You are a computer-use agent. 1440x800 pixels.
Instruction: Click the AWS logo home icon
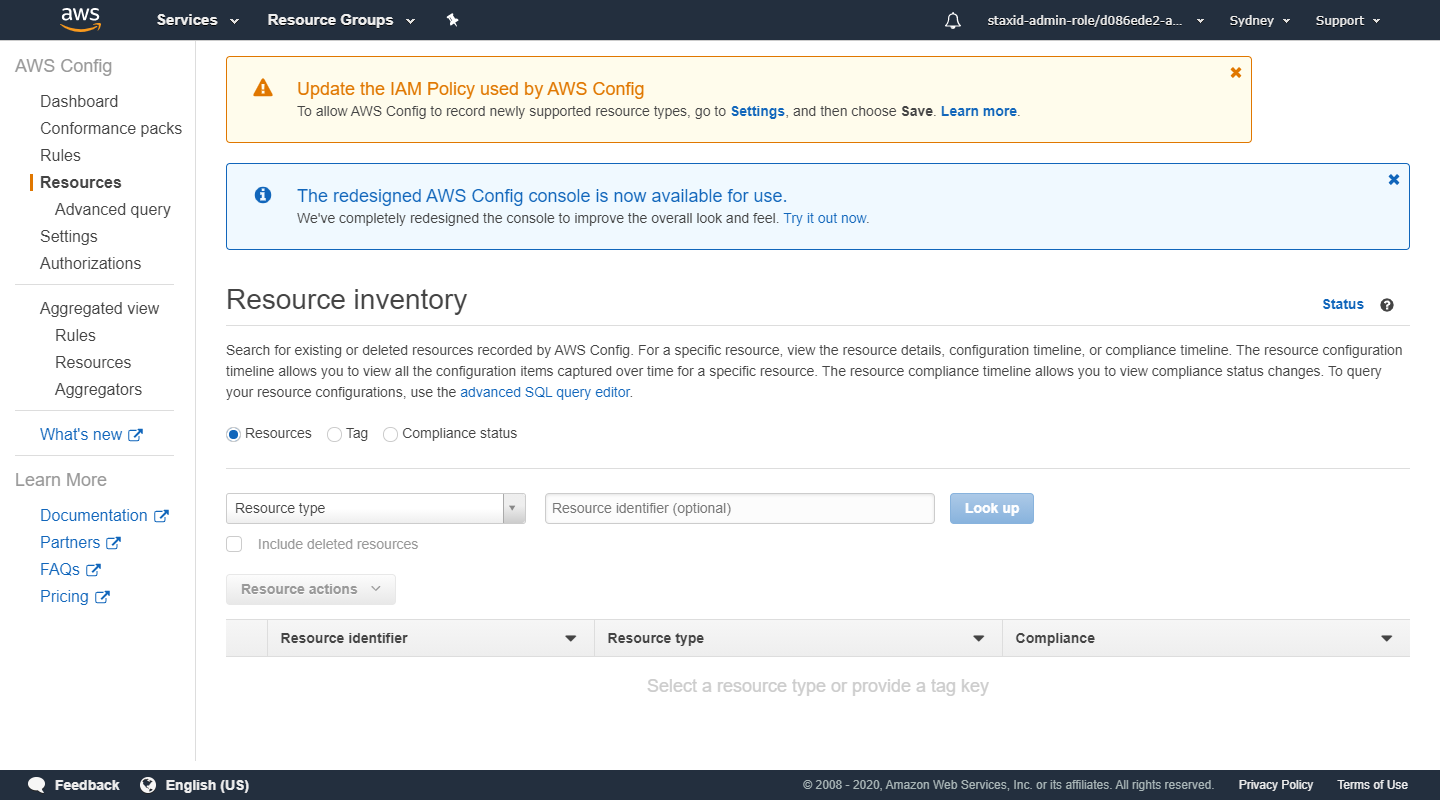pos(80,20)
